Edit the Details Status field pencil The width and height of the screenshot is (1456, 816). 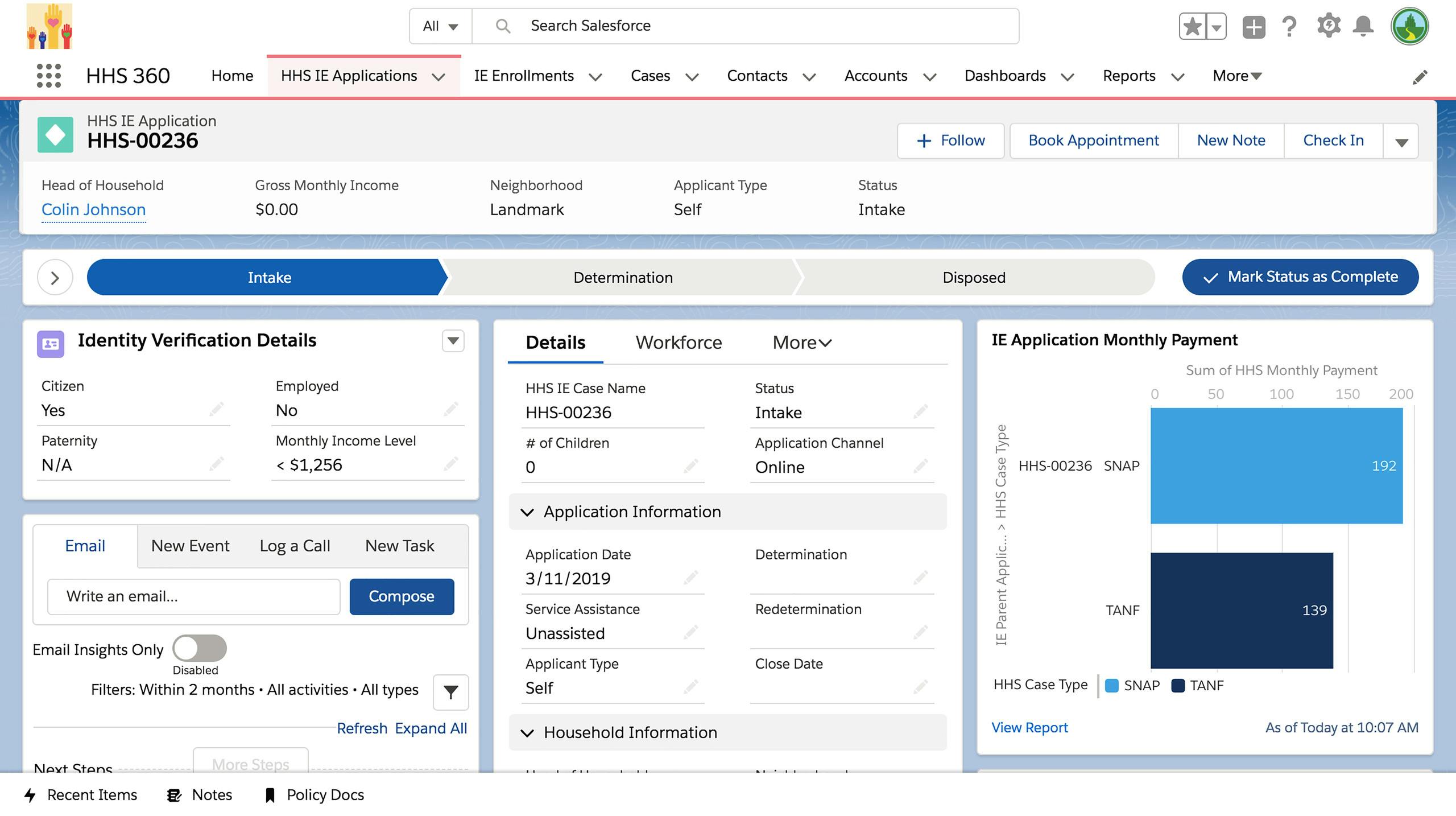(921, 411)
